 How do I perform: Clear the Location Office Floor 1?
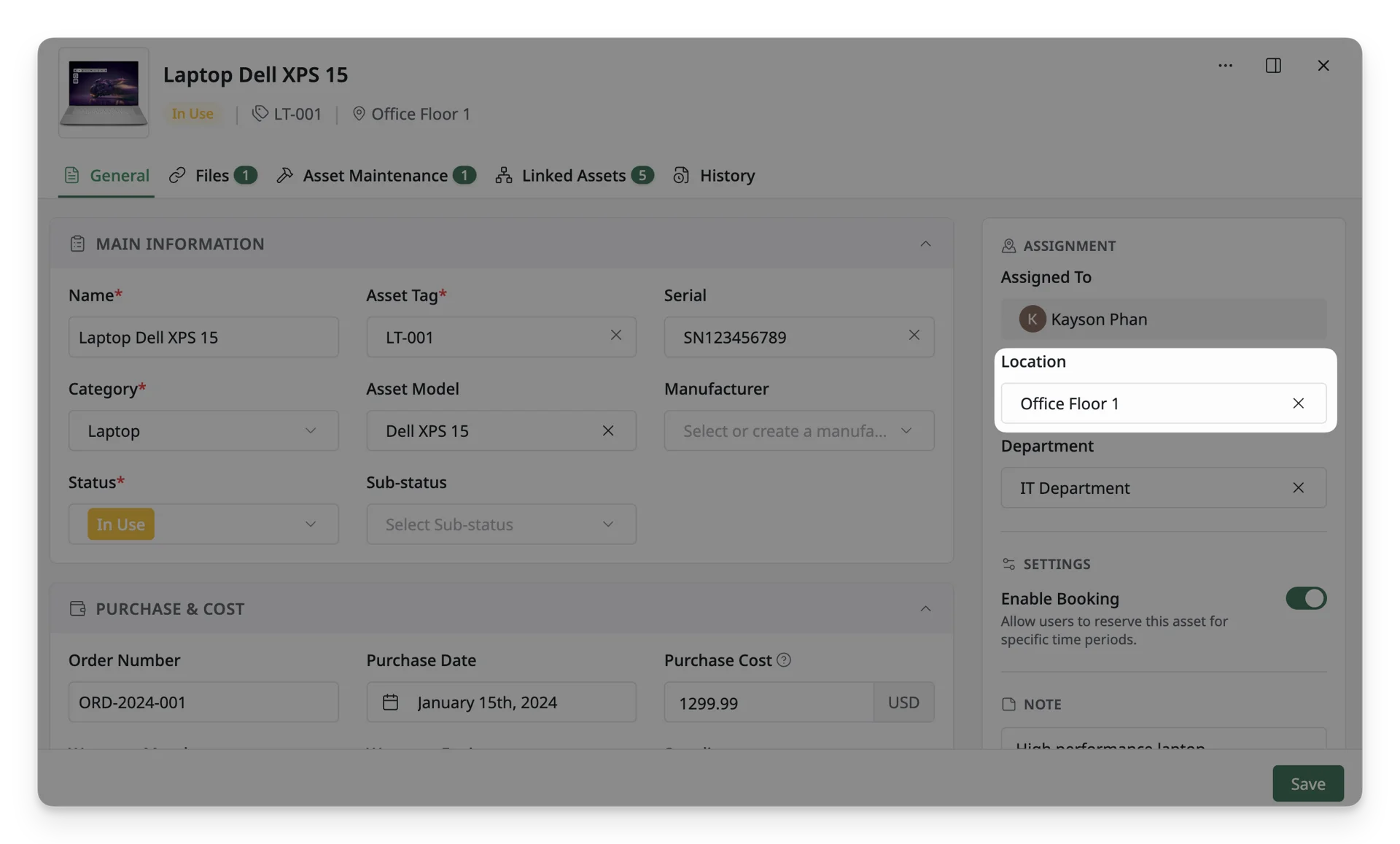[x=1299, y=403]
